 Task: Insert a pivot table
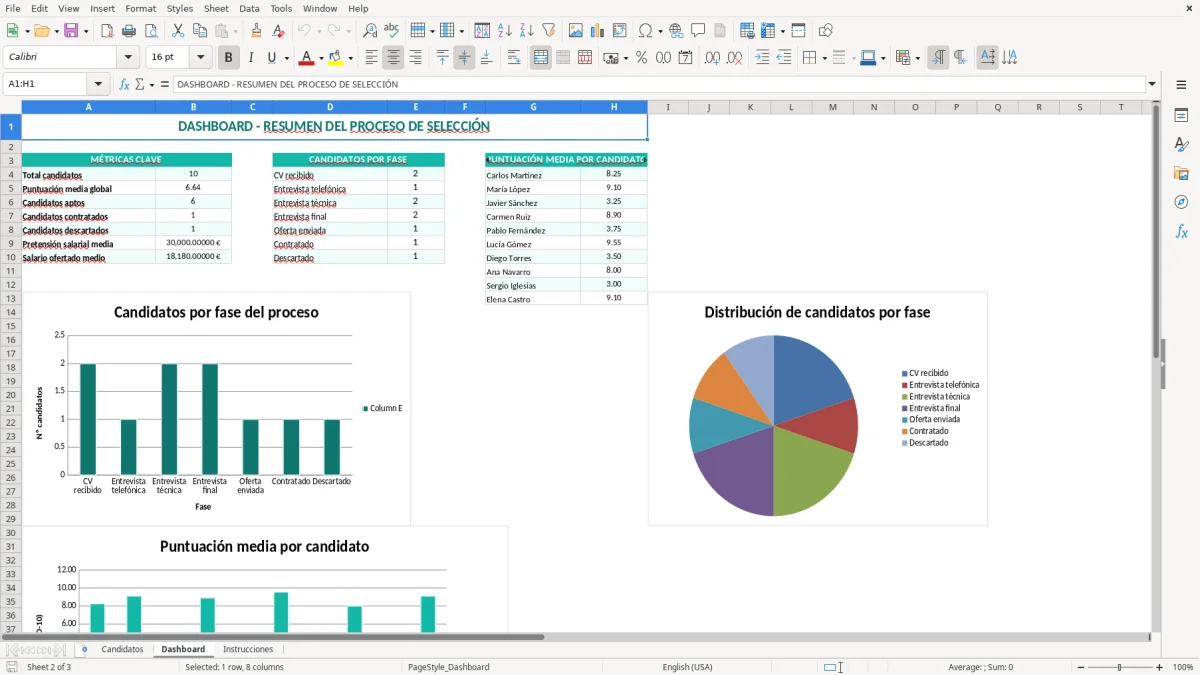(x=620, y=31)
